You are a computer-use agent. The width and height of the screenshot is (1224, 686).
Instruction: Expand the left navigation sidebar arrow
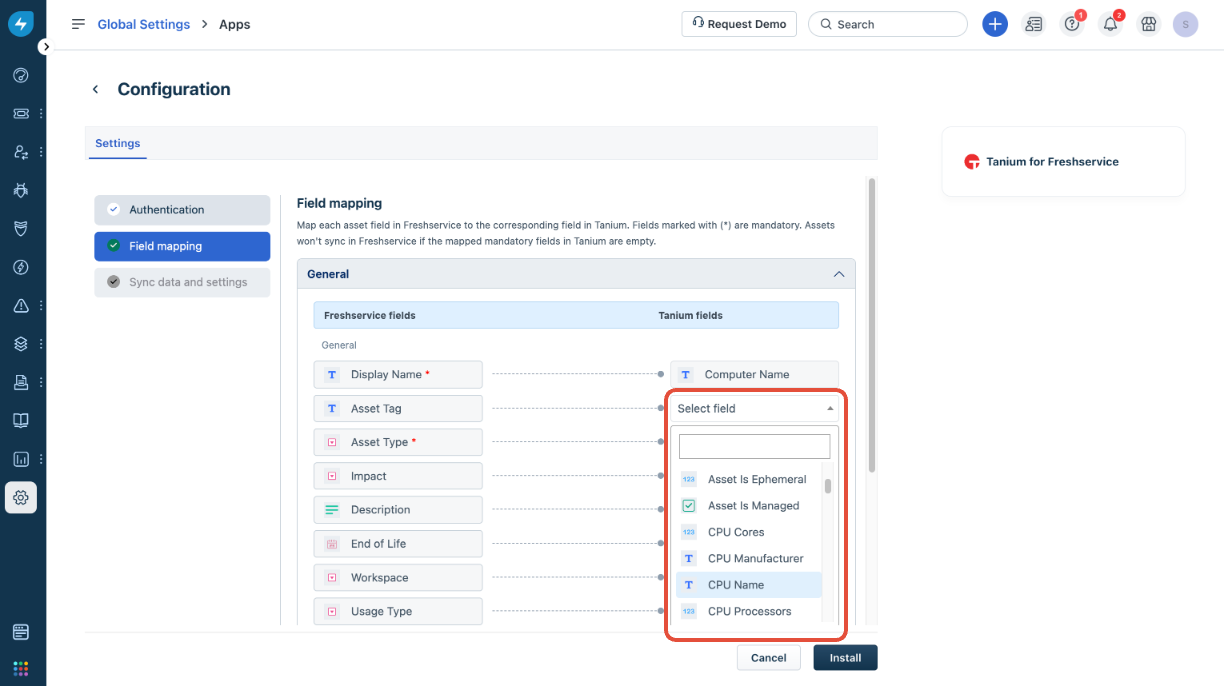(x=45, y=47)
